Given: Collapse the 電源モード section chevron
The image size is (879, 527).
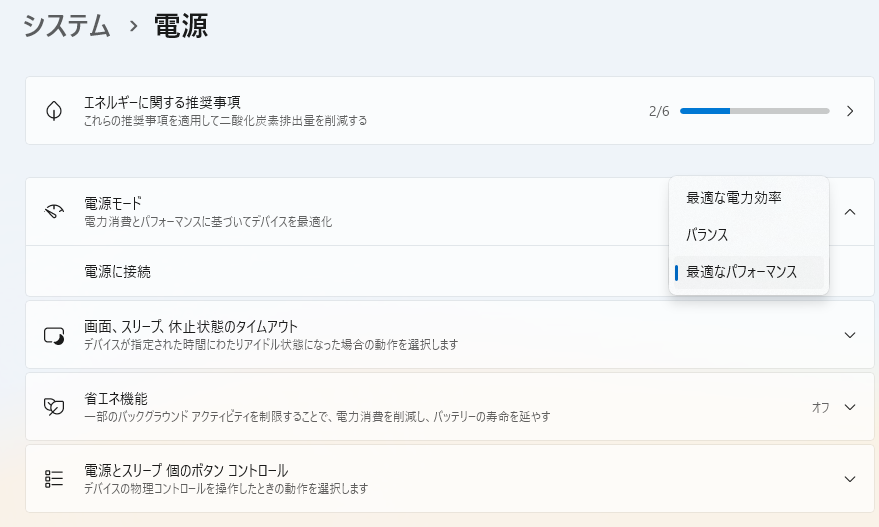Looking at the screenshot, I should pos(850,212).
